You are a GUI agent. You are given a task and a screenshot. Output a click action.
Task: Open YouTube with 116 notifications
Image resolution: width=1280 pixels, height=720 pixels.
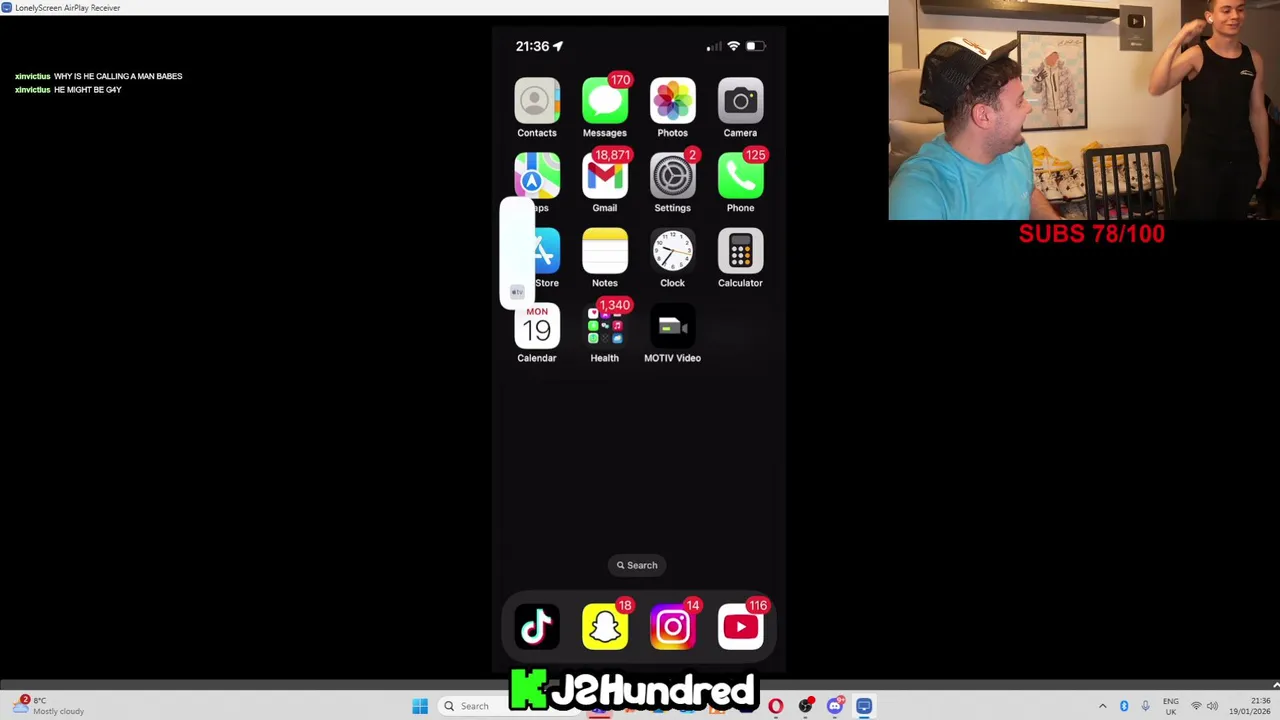[x=741, y=627]
